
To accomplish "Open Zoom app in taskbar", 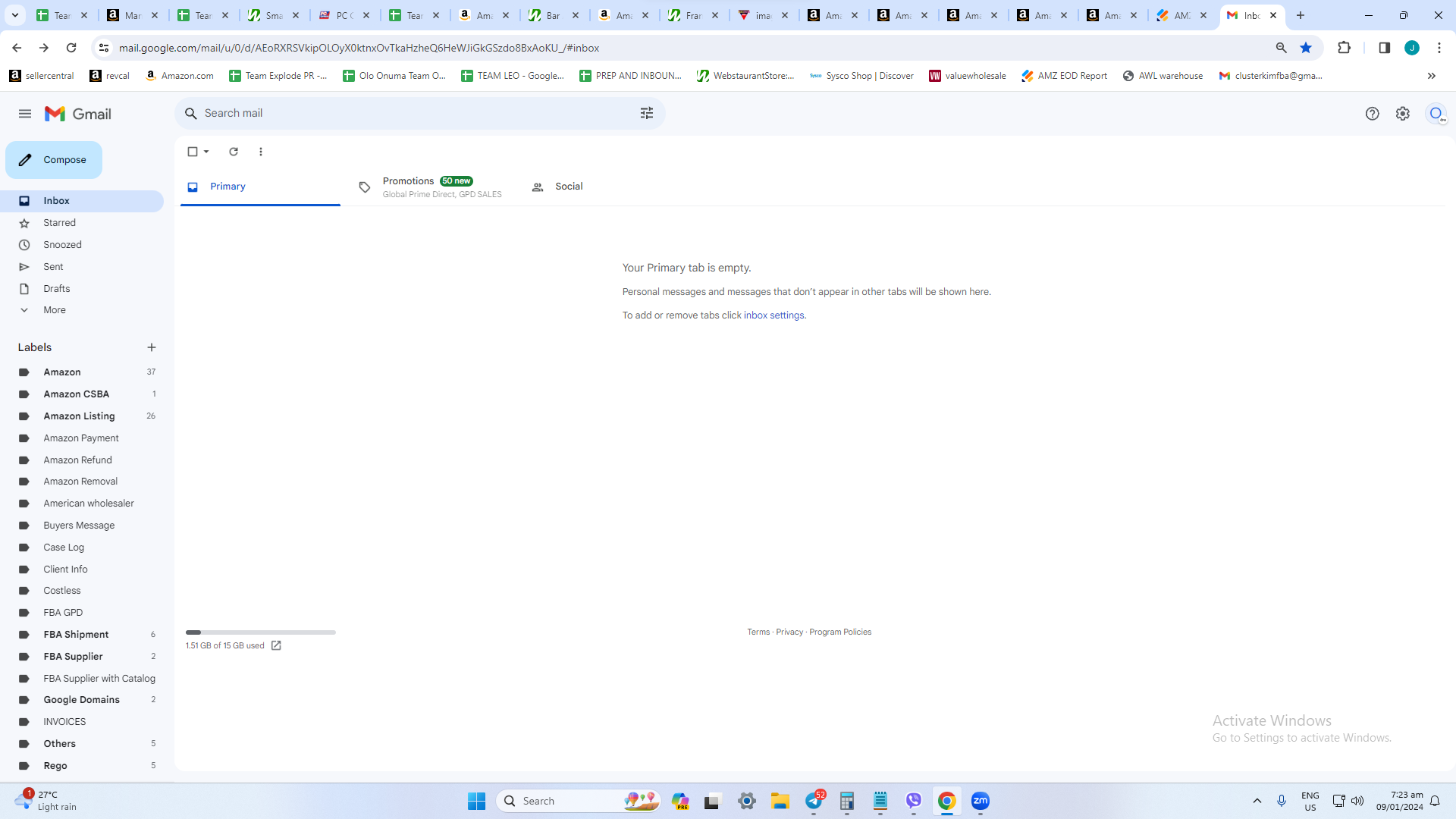I will point(981,801).
